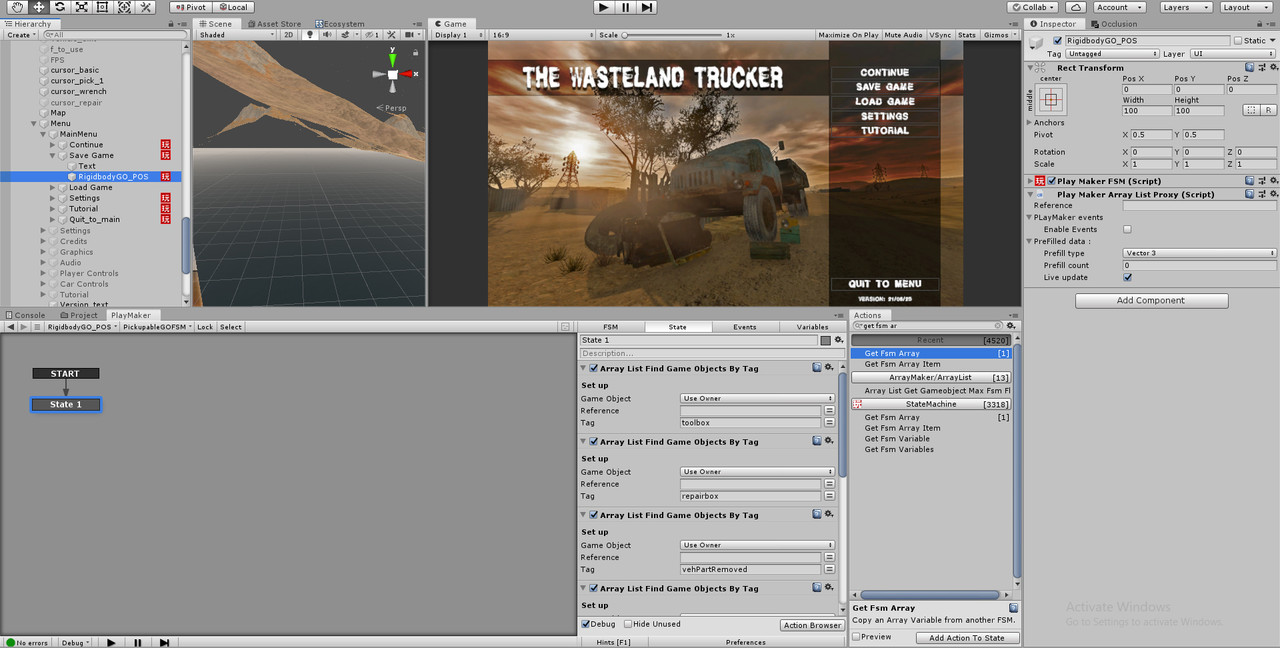This screenshot has width=1280, height=648.
Task: Open the Variables tab in PlayMaker
Action: click(x=812, y=326)
